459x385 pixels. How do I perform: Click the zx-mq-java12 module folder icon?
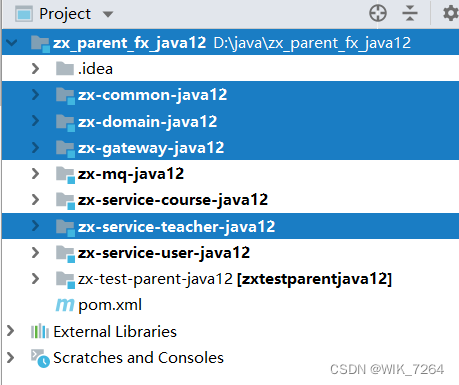65,175
